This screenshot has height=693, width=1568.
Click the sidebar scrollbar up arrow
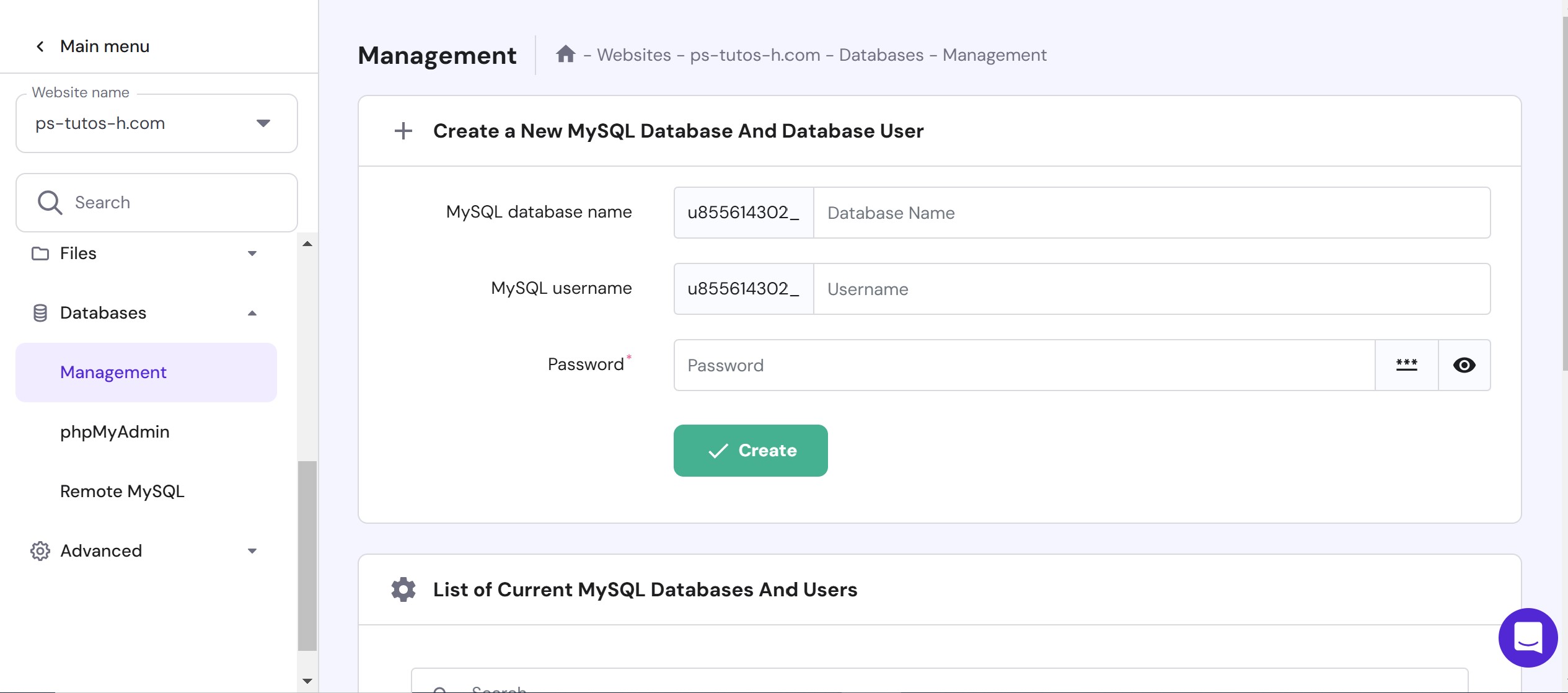[x=307, y=244]
